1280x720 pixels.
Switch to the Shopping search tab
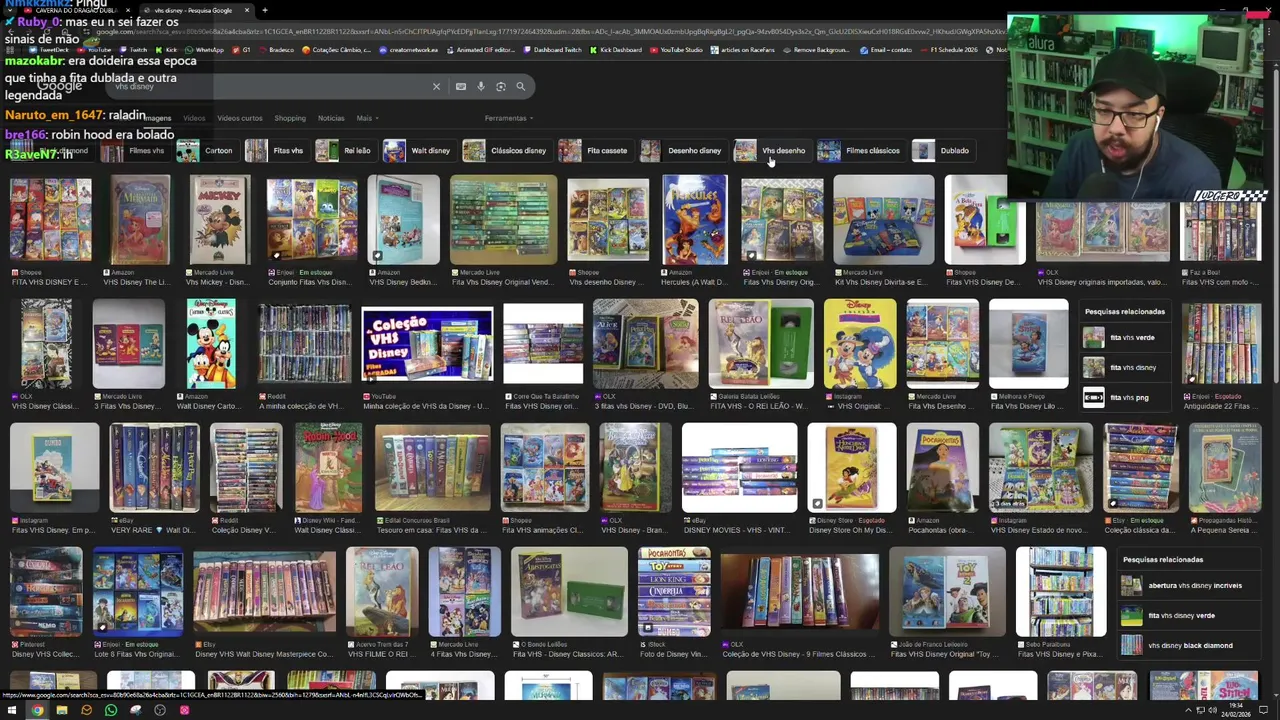click(x=290, y=118)
